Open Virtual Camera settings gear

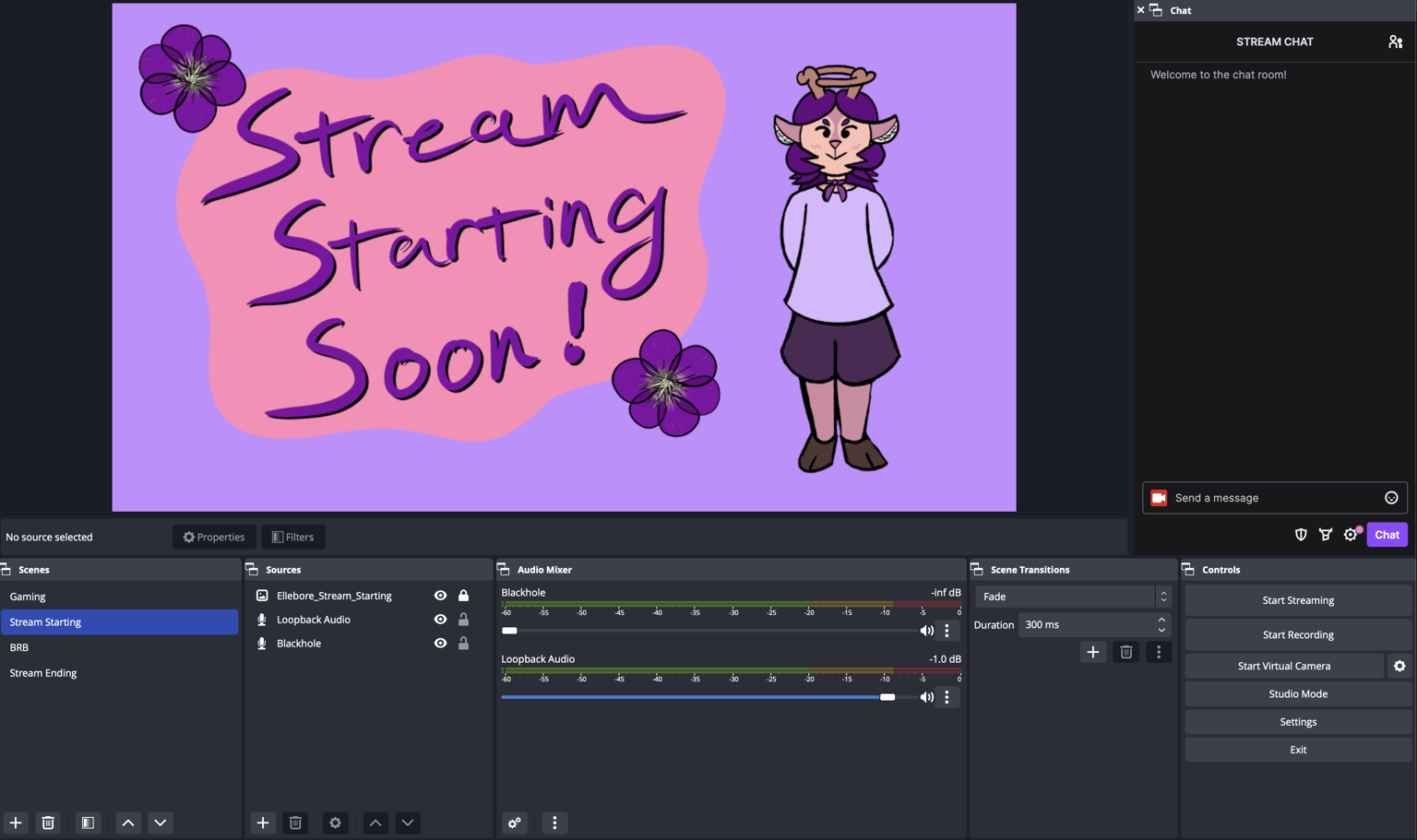(x=1399, y=666)
